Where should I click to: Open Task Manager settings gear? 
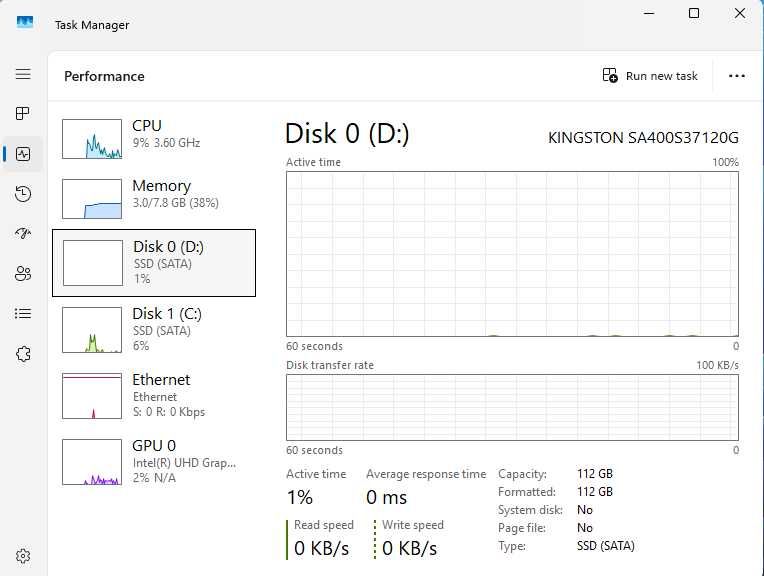(x=23, y=556)
